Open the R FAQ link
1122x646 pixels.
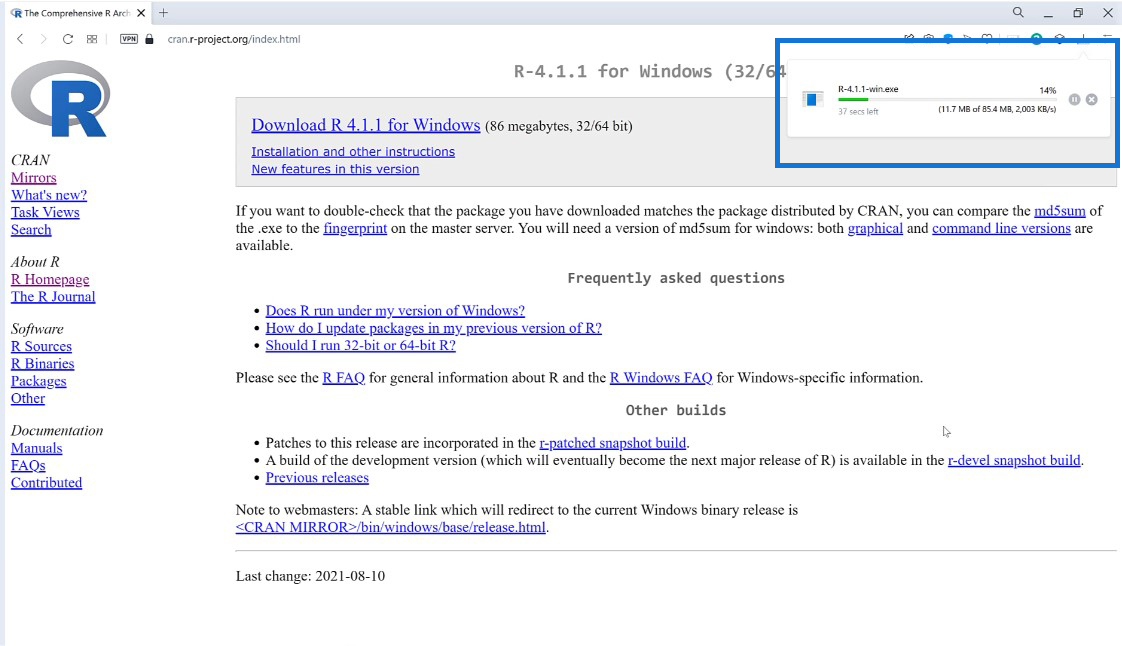[x=343, y=377]
